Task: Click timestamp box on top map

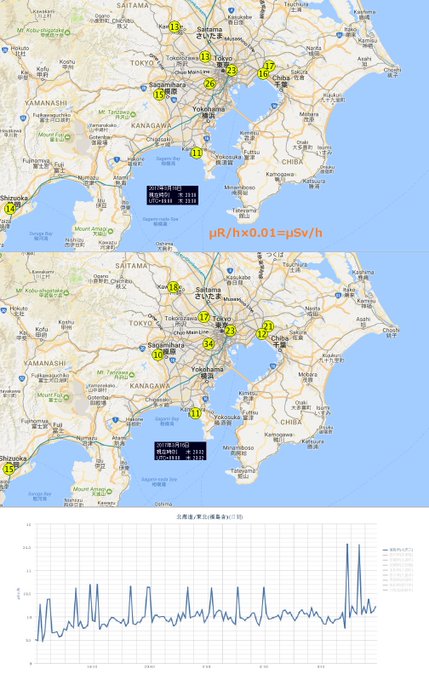Action: coord(172,195)
